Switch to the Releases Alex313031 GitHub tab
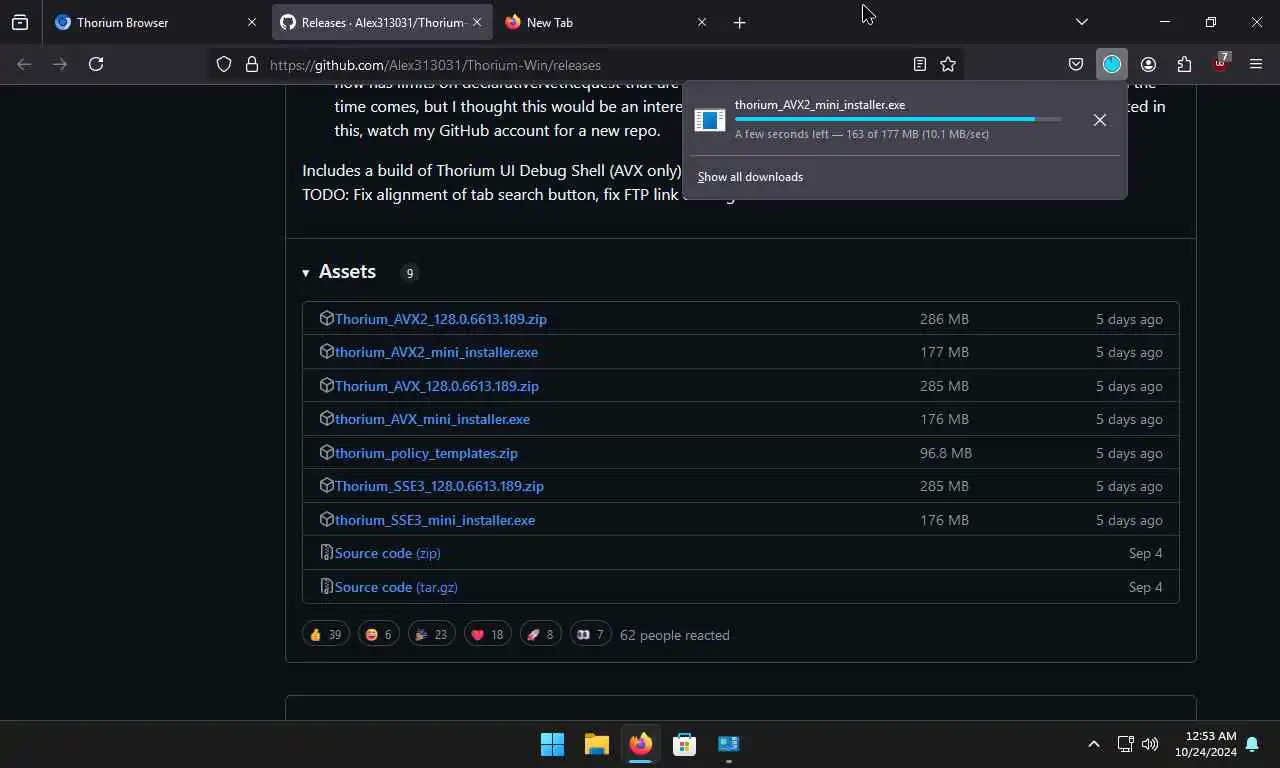Screen dimensions: 1280x768 tap(382, 22)
